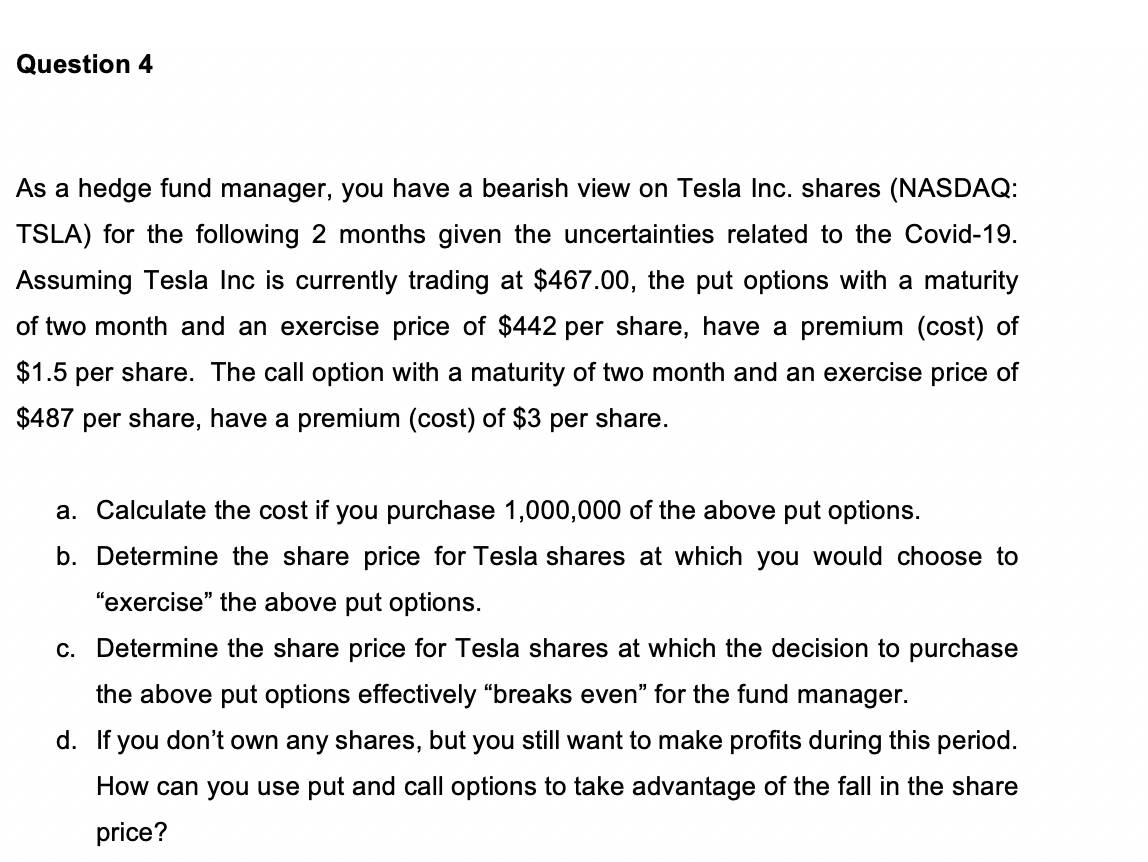Click the '$442' exercise price text
Image resolution: width=1148 pixels, height=862 pixels.
[x=527, y=327]
